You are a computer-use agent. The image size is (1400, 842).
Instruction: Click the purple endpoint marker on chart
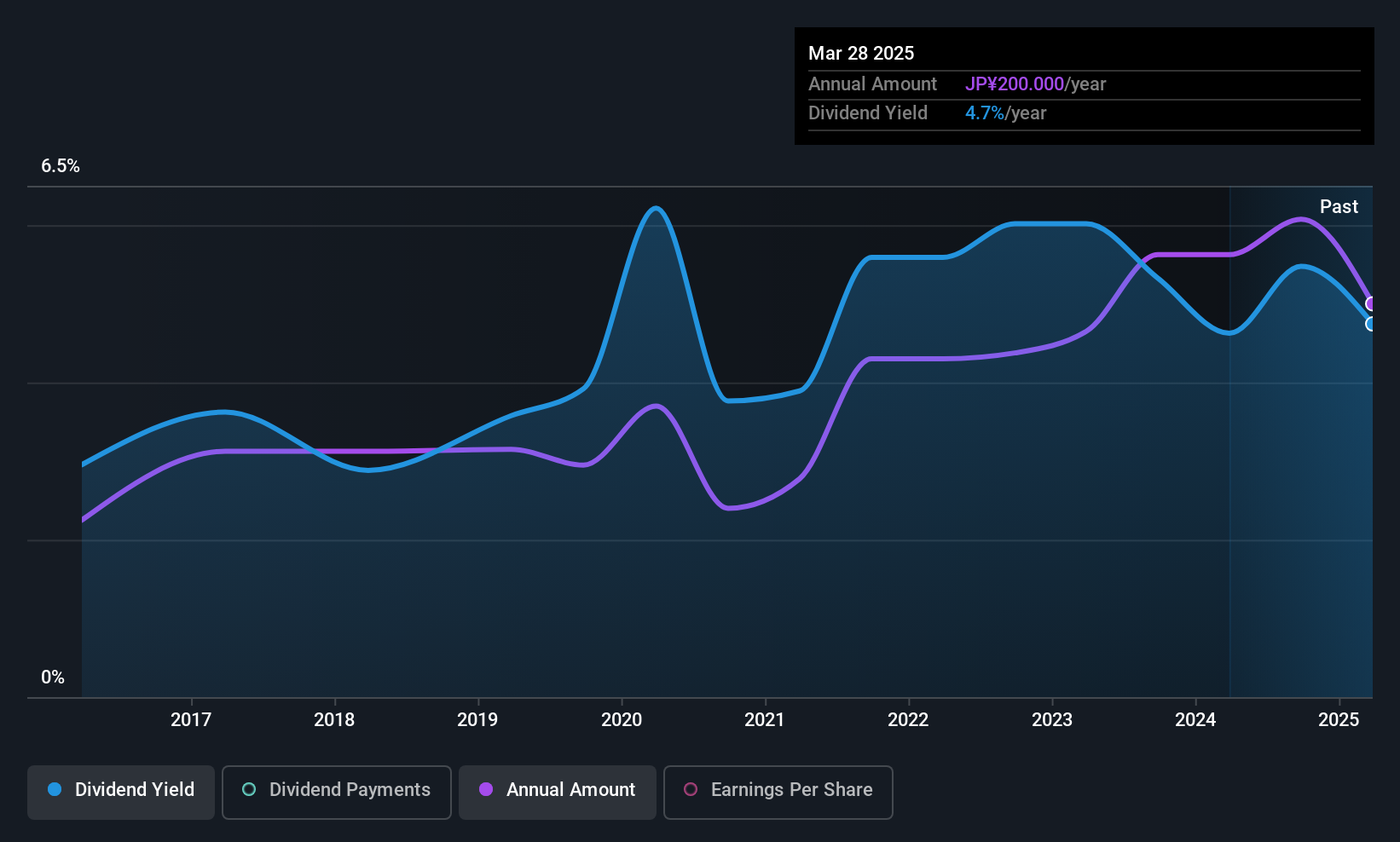coord(1371,304)
